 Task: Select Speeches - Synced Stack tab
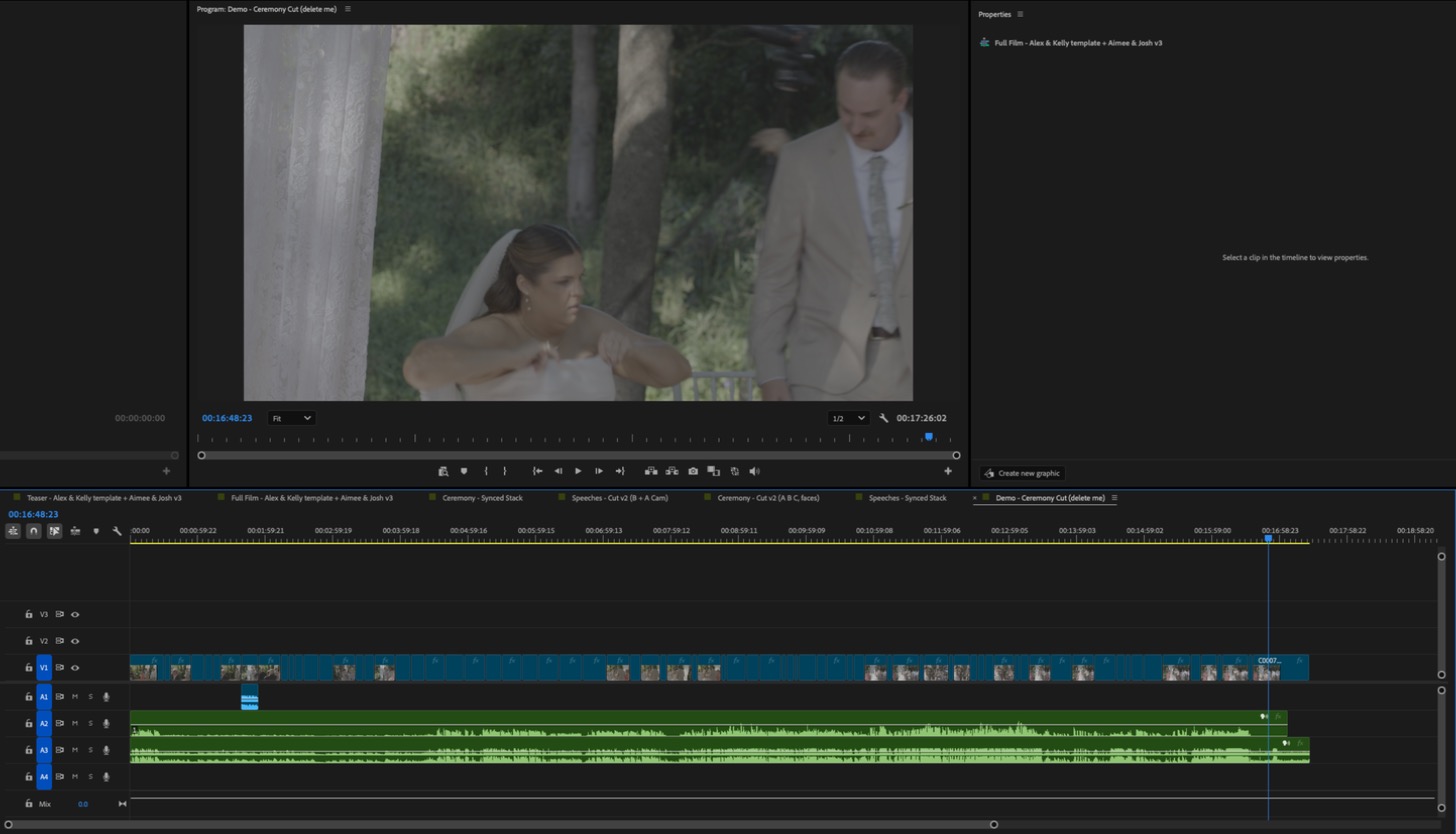(x=907, y=498)
